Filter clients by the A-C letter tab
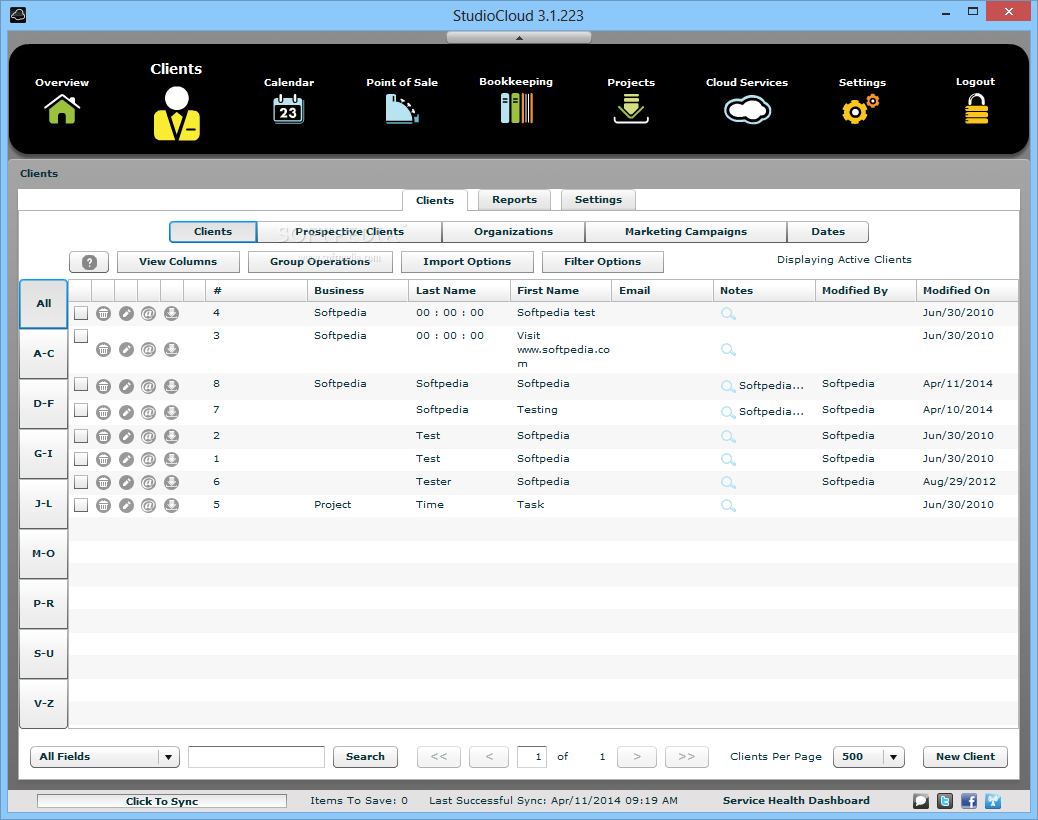Viewport: 1038px width, 820px height. pyautogui.click(x=44, y=354)
